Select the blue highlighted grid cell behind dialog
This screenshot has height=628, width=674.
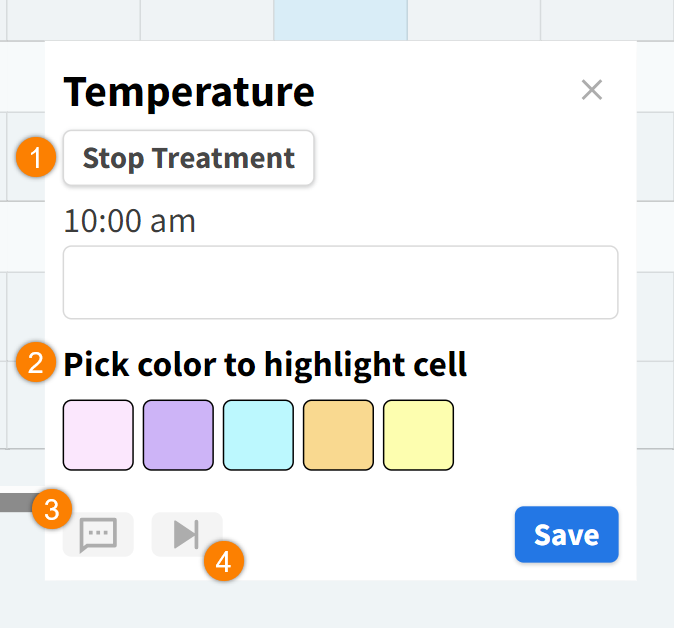[340, 19]
